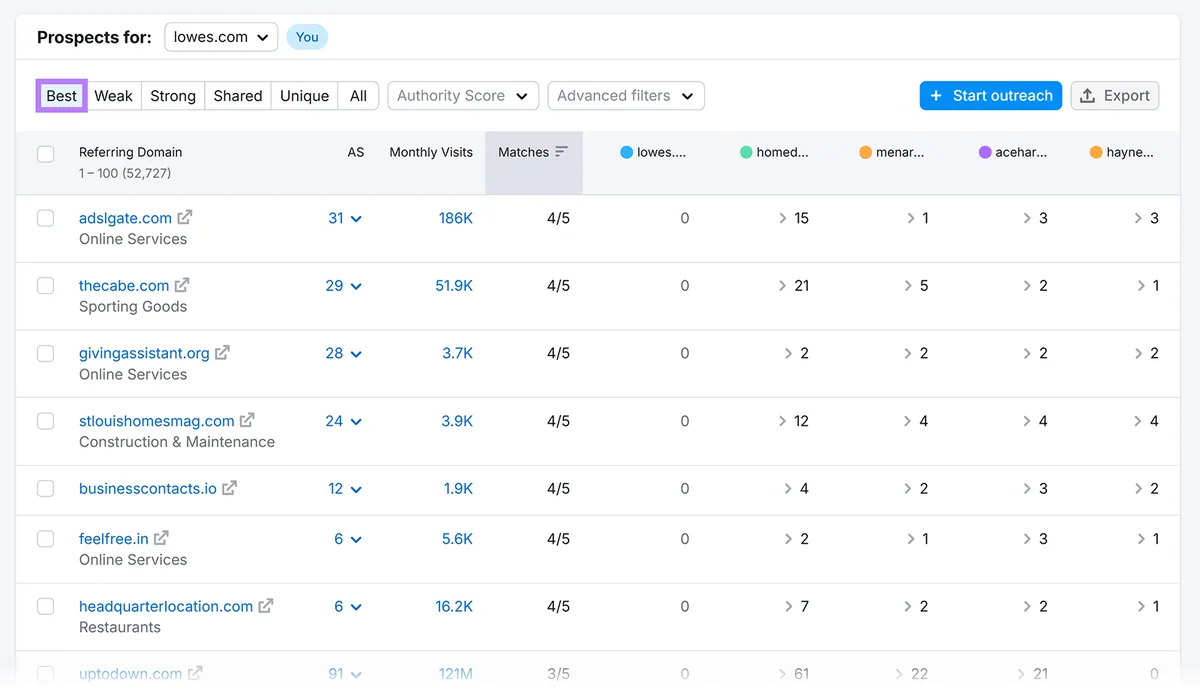Switch to the Weak tab
The image size is (1200, 693).
pos(113,96)
